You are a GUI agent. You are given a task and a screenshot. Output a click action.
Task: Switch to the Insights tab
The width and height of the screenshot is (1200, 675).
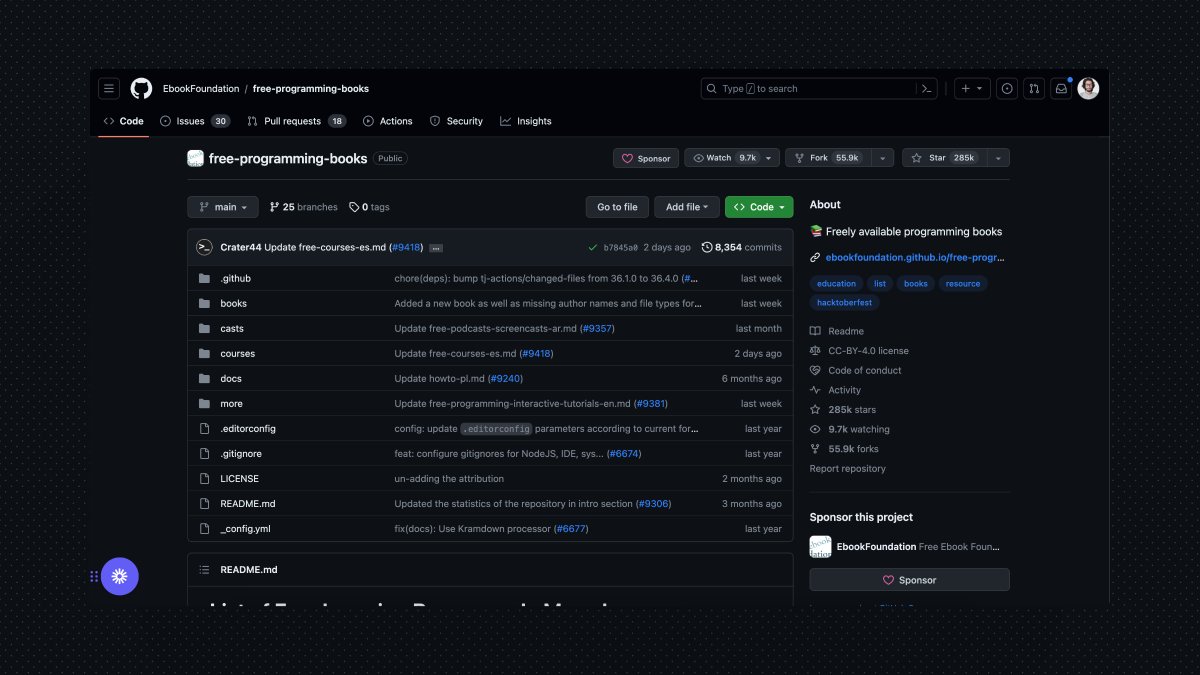[x=526, y=121]
